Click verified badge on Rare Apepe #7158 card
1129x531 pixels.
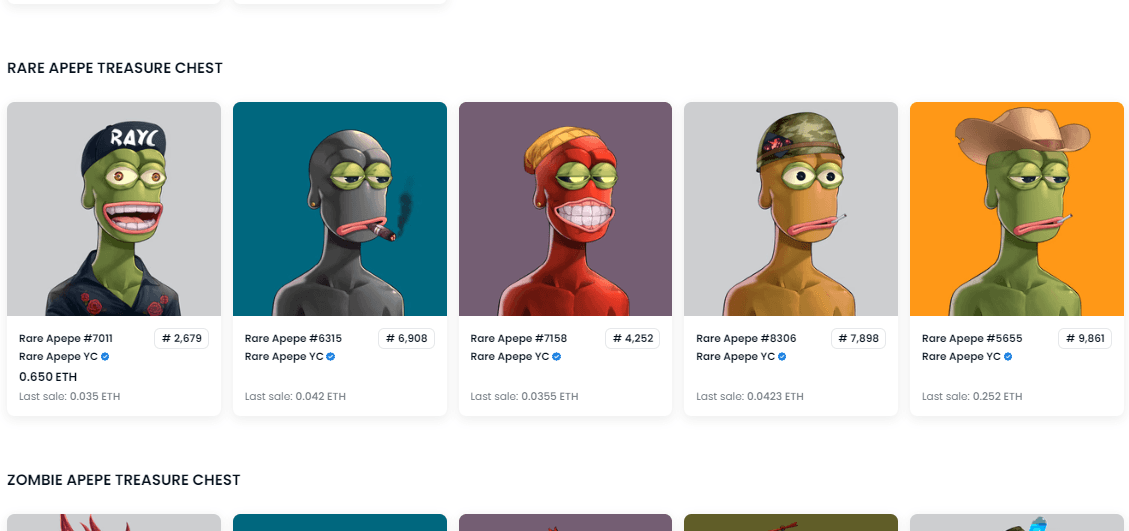click(557, 357)
